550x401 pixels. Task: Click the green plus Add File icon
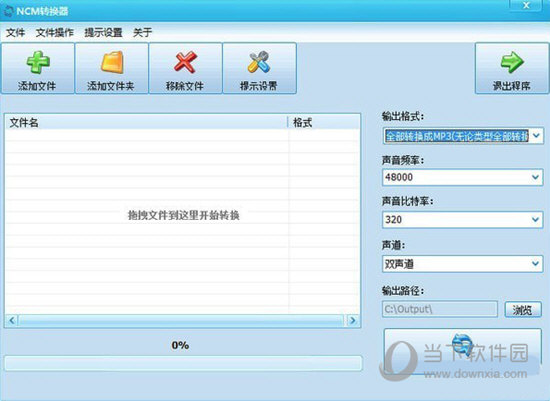[x=38, y=62]
